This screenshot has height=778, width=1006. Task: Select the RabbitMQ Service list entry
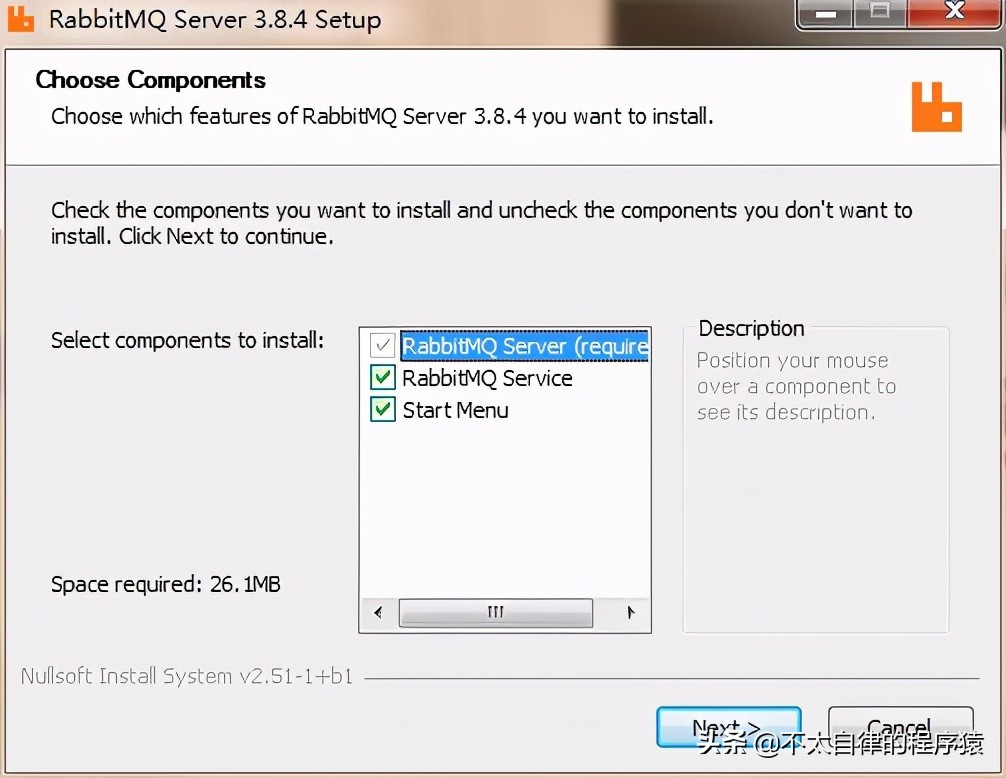(487, 378)
